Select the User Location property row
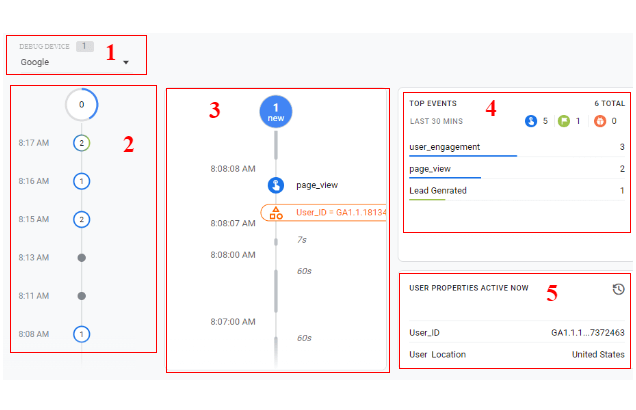636x410 pixels. (x=517, y=354)
